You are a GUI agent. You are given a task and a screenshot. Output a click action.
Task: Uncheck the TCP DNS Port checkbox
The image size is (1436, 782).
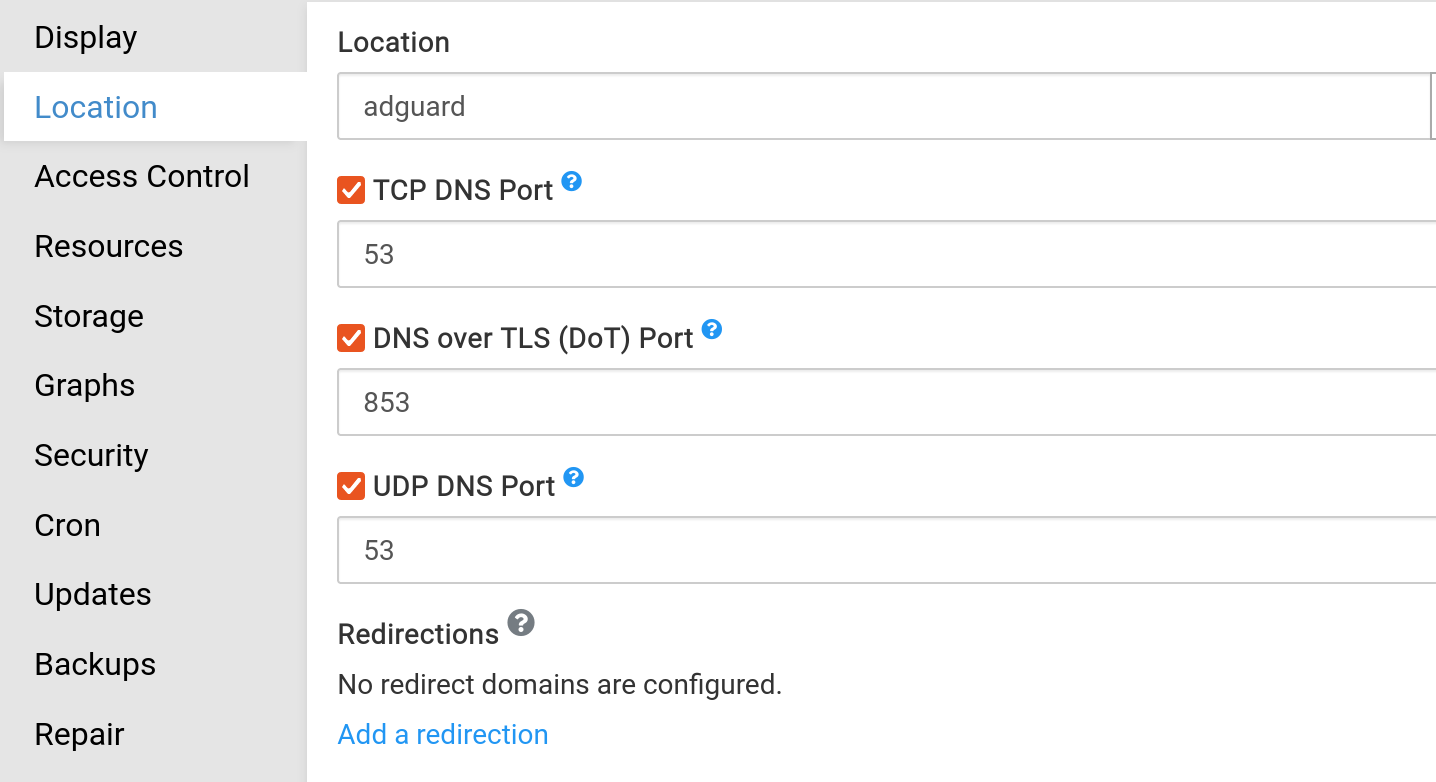coord(351,190)
